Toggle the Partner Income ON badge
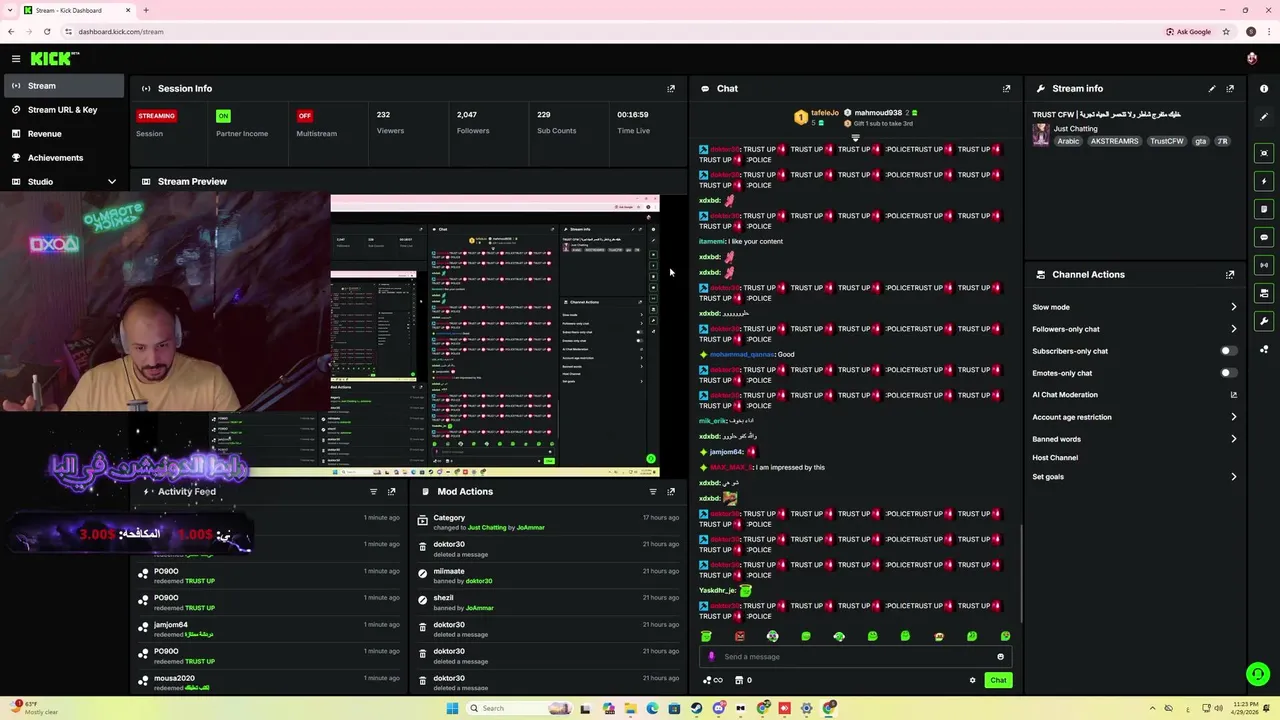 coord(223,115)
